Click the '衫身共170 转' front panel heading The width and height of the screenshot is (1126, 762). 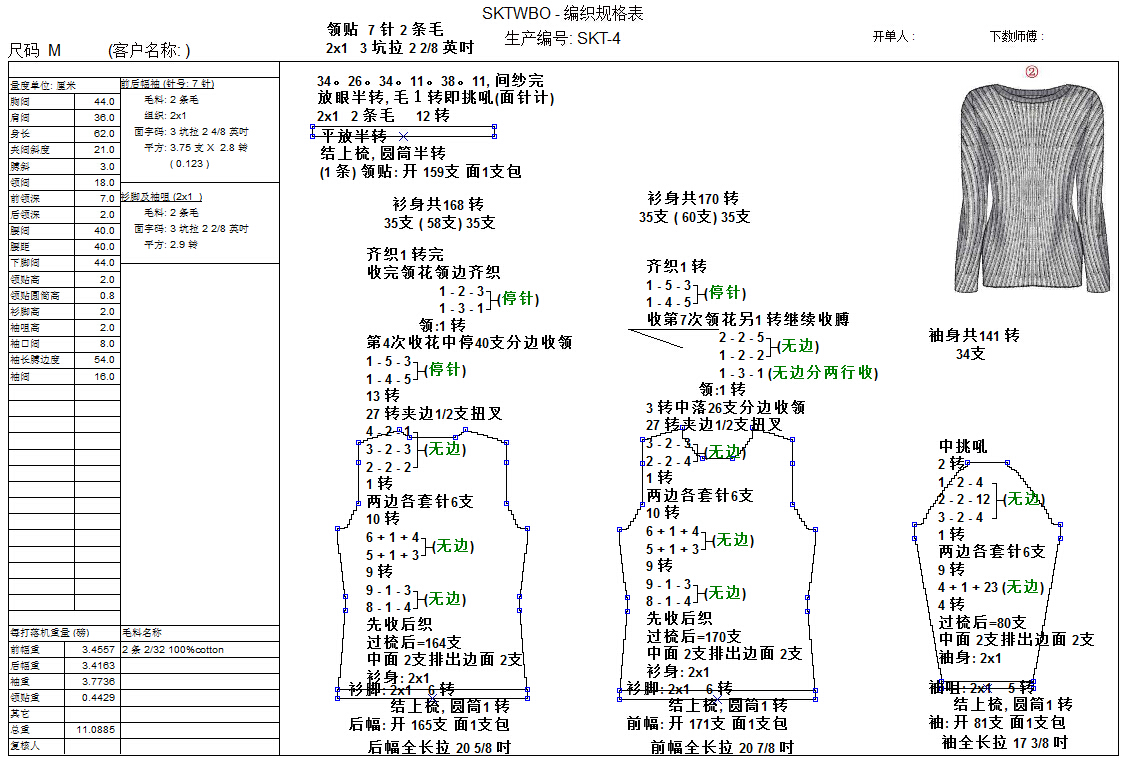click(693, 198)
